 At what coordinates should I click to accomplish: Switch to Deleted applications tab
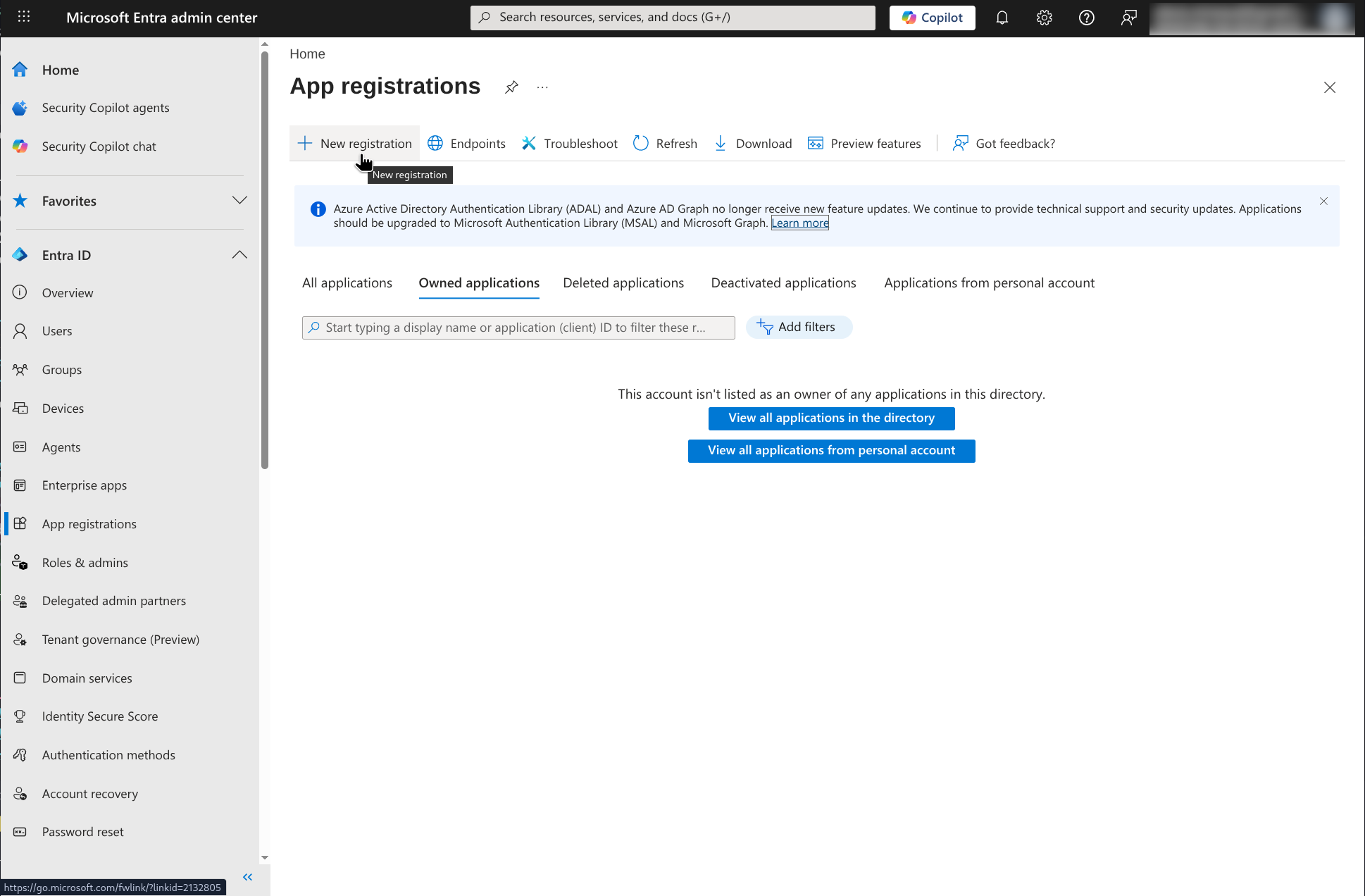(623, 283)
